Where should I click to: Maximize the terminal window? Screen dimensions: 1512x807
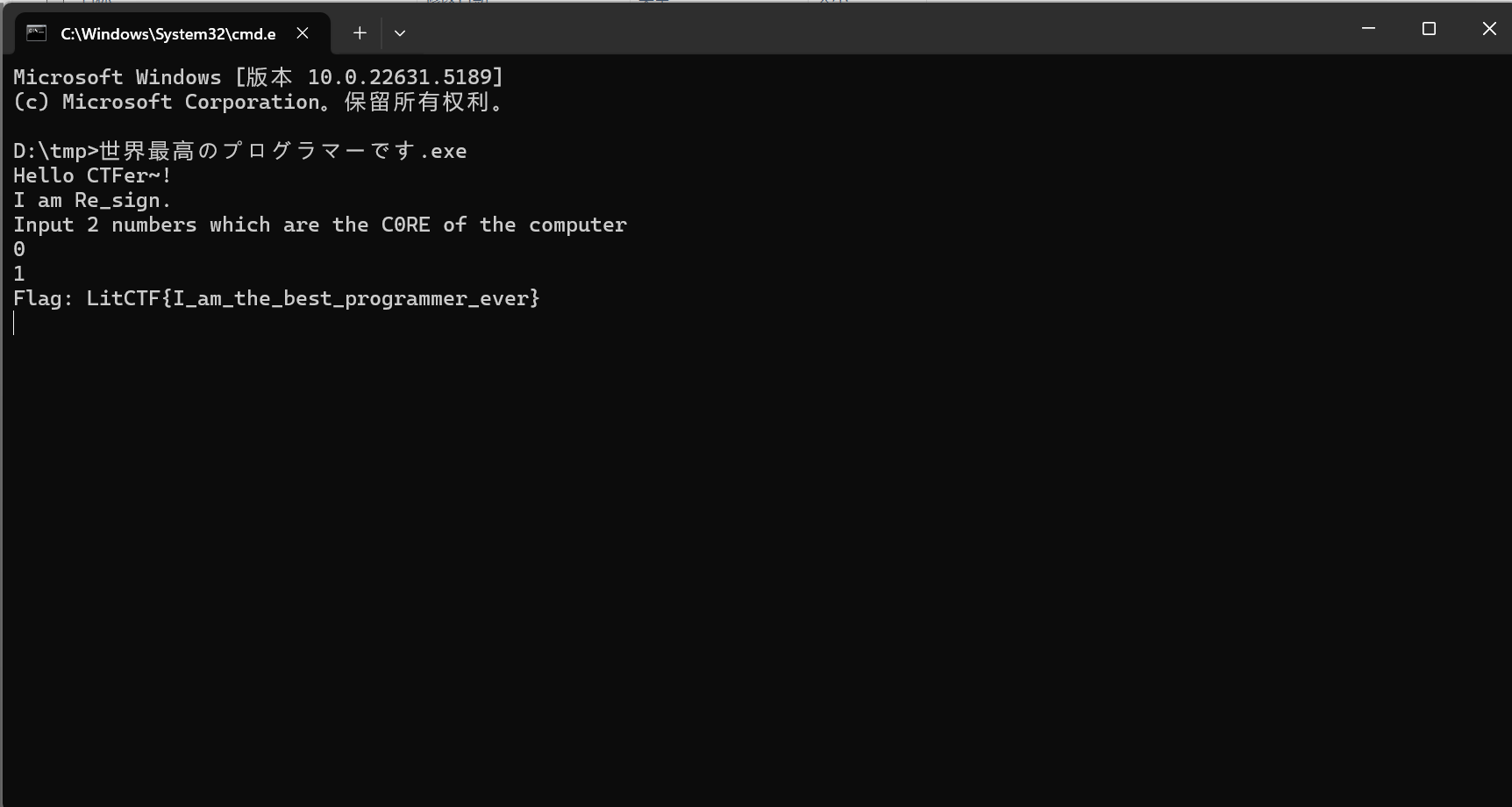coord(1429,29)
